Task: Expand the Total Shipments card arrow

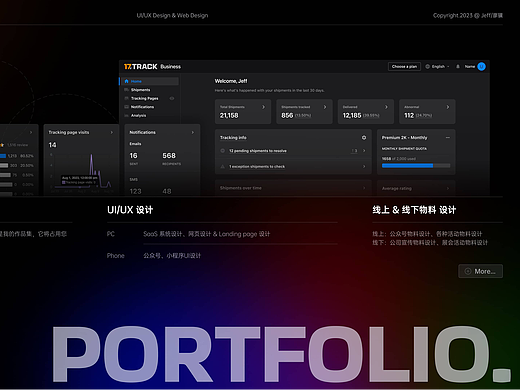Action: coord(263,107)
